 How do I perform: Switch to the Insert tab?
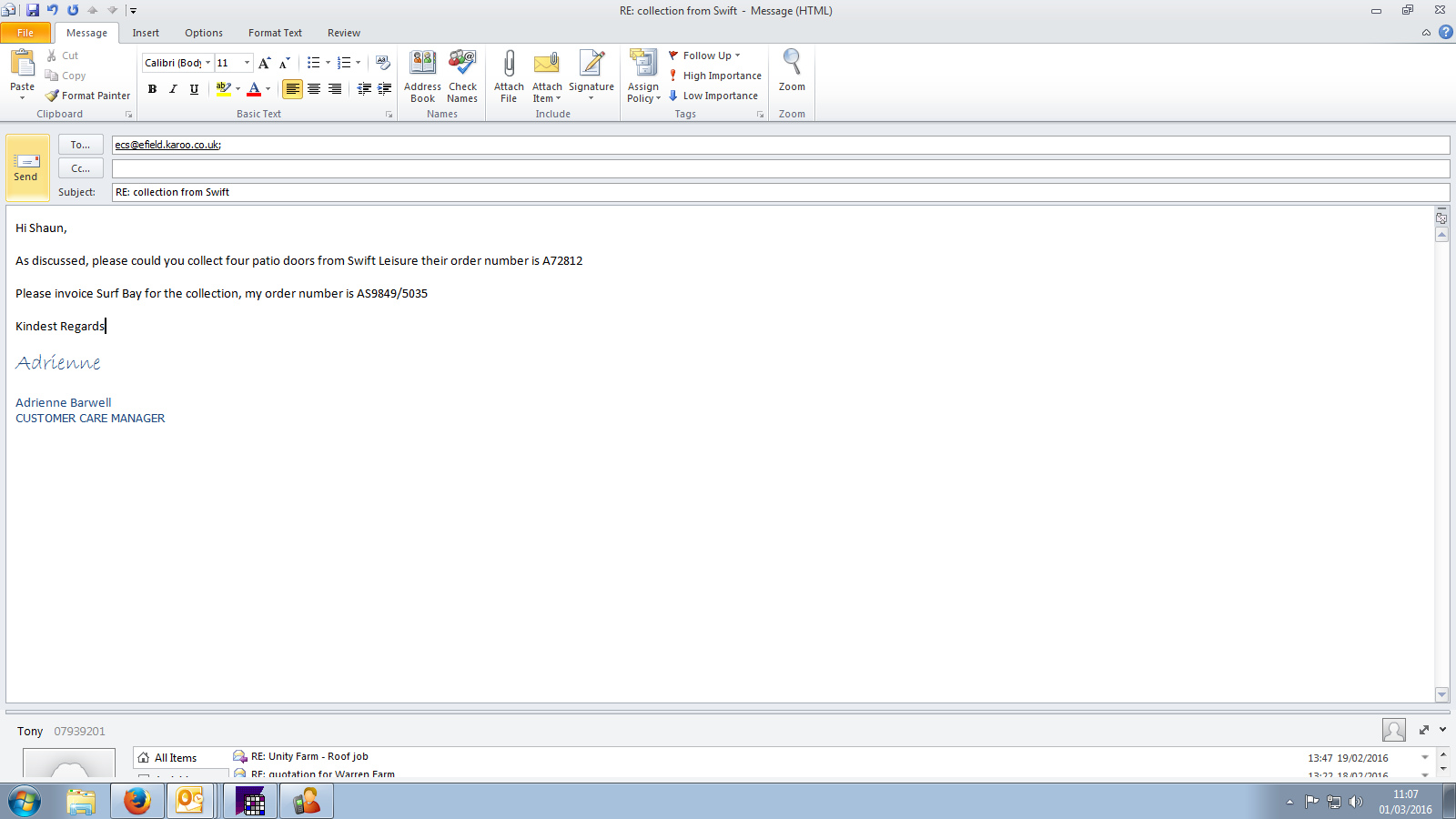(146, 33)
